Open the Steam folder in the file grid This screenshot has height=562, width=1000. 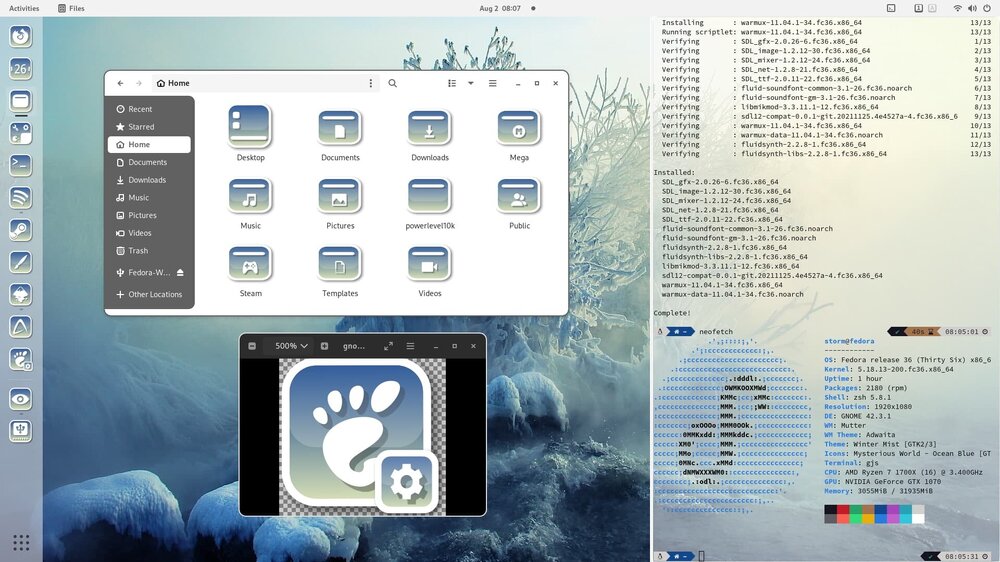(250, 265)
